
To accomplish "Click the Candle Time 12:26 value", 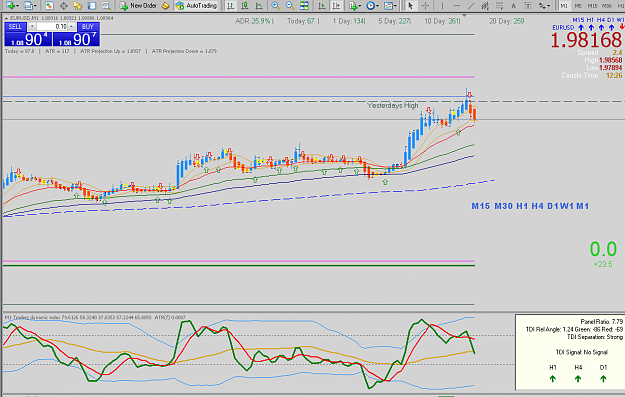I will click(614, 75).
